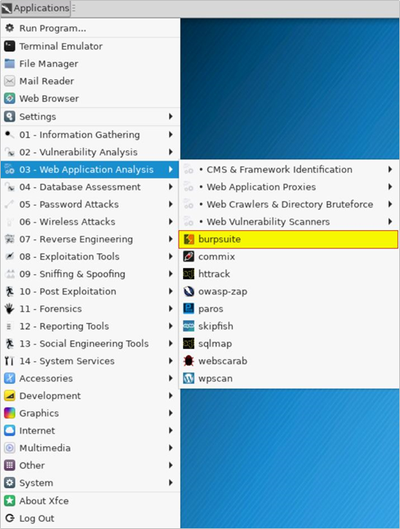This screenshot has height=529, width=400.
Task: Select 03 - Web Application Analysis entry
Action: [90, 170]
